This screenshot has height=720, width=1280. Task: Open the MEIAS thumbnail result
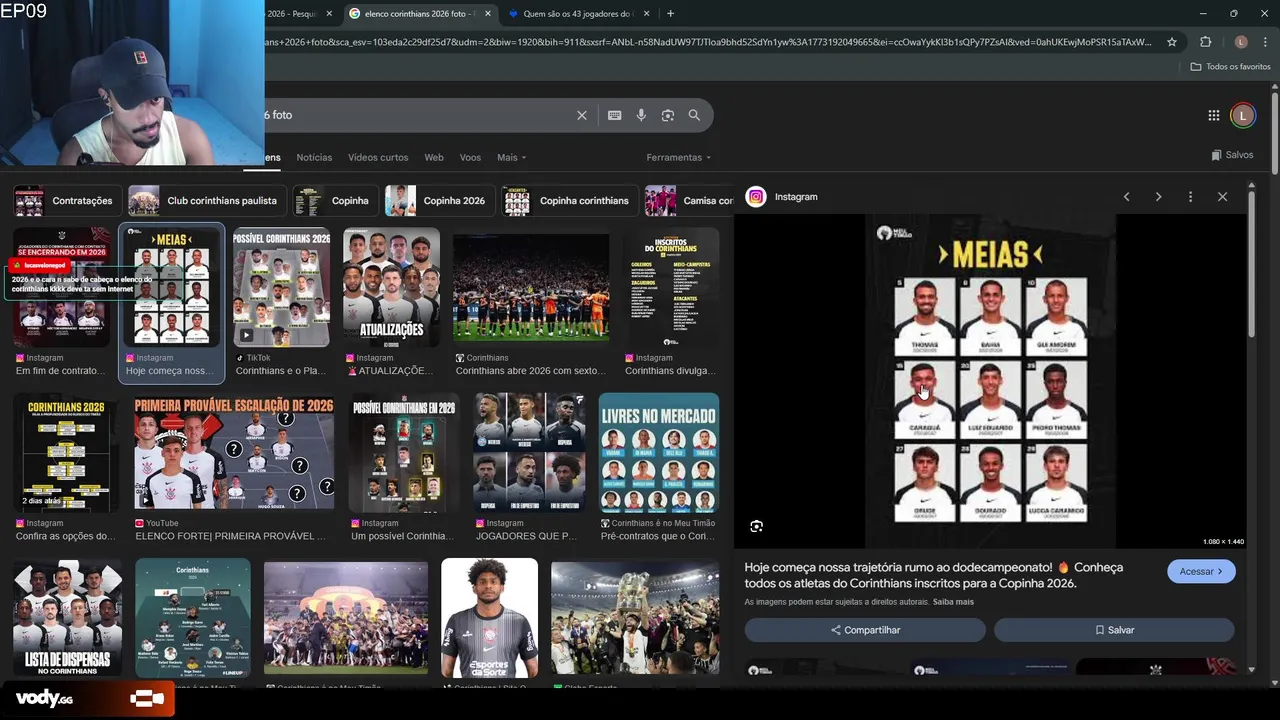pos(171,288)
